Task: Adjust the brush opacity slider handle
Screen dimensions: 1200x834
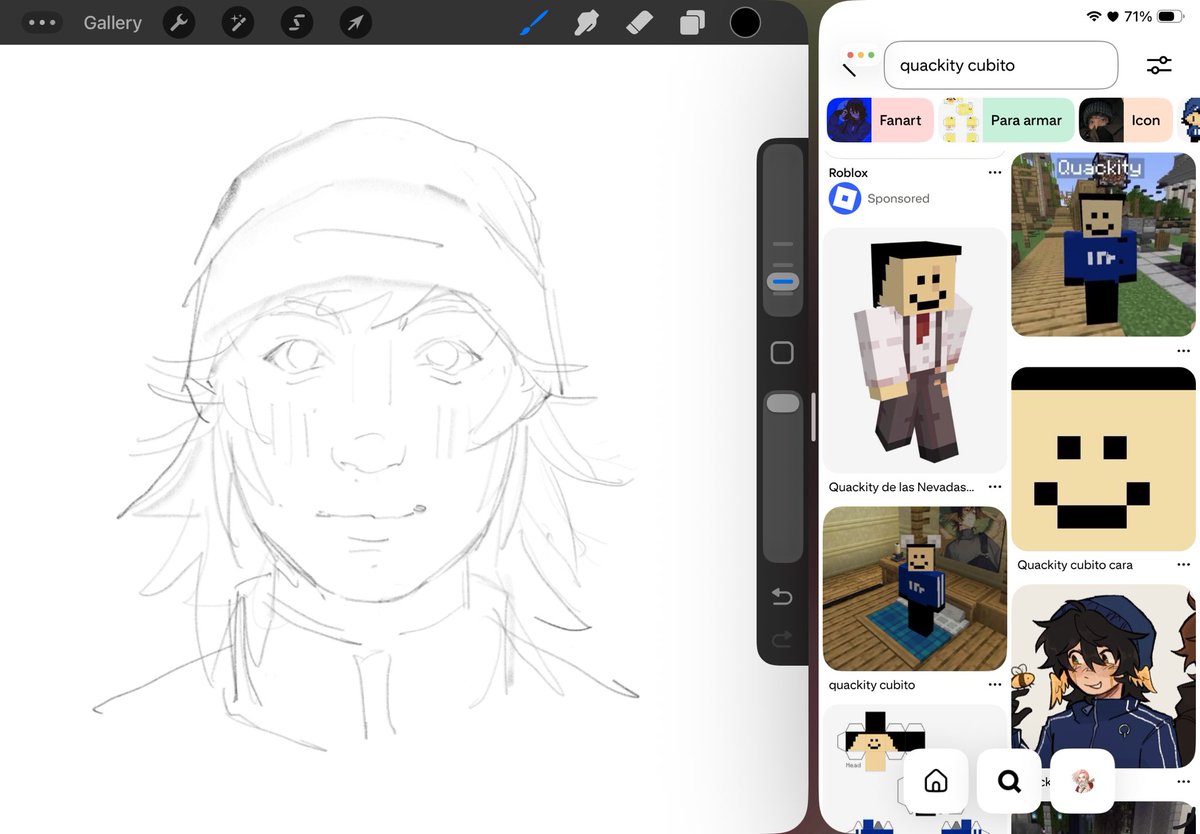Action: click(783, 403)
